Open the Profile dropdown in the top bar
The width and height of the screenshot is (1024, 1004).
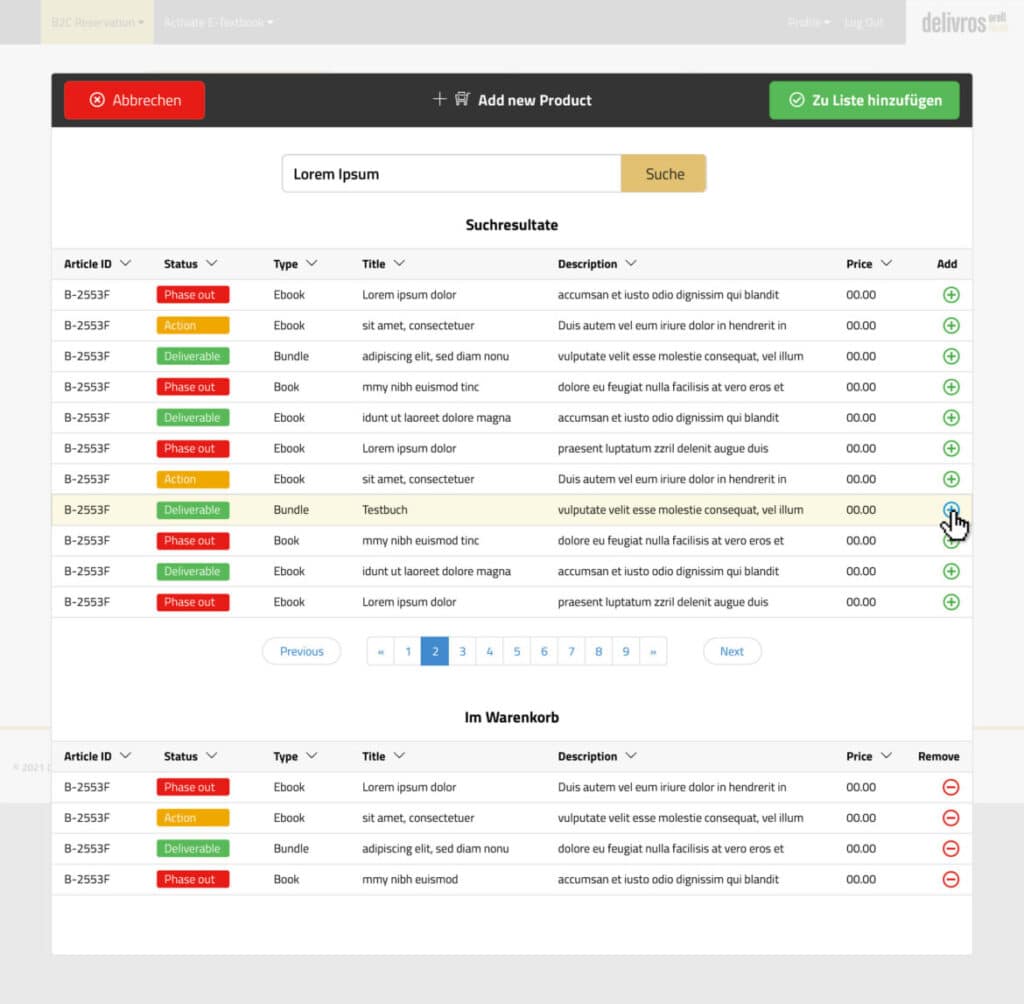point(808,22)
